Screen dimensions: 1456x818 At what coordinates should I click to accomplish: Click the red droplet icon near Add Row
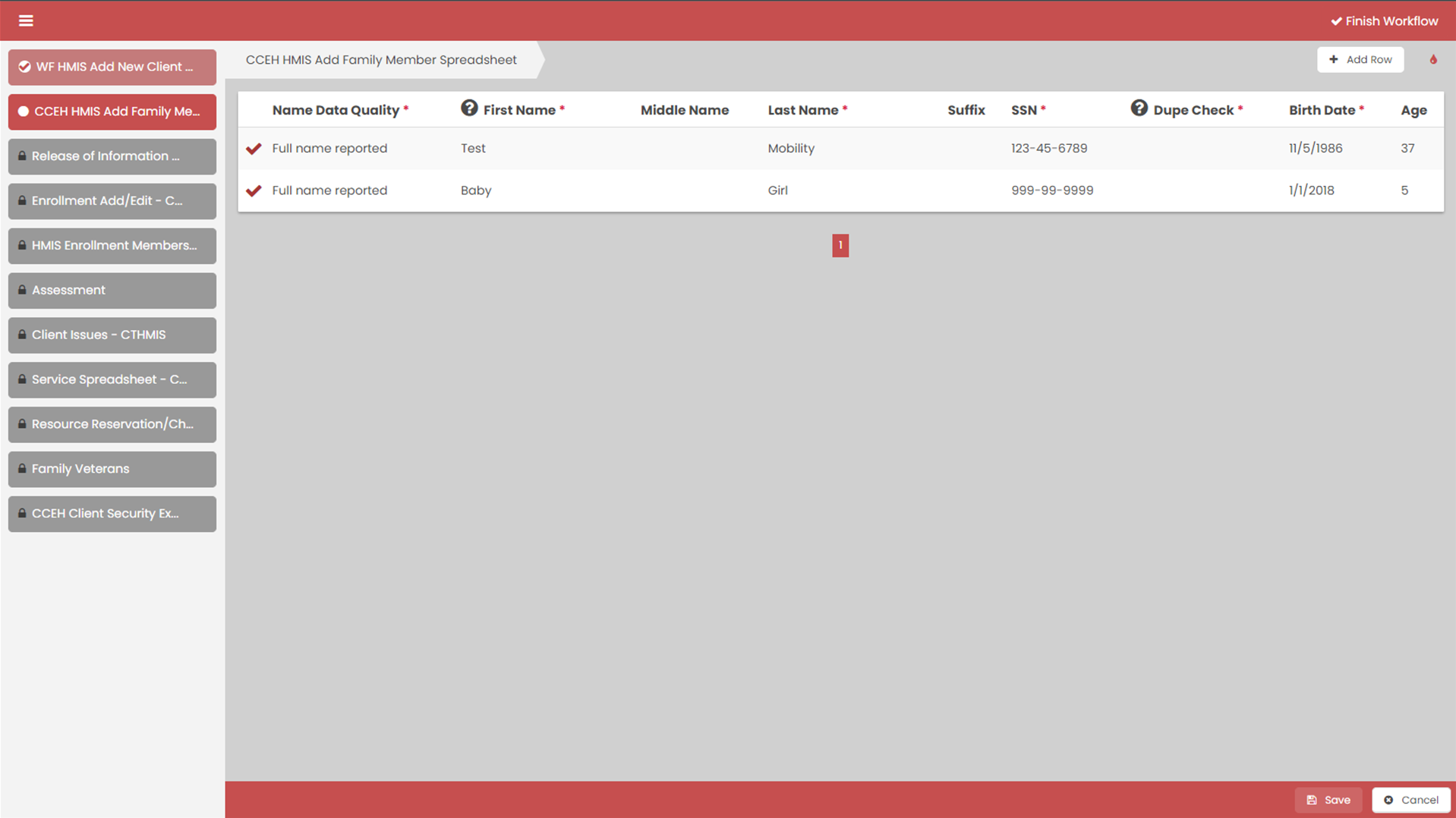pos(1433,59)
